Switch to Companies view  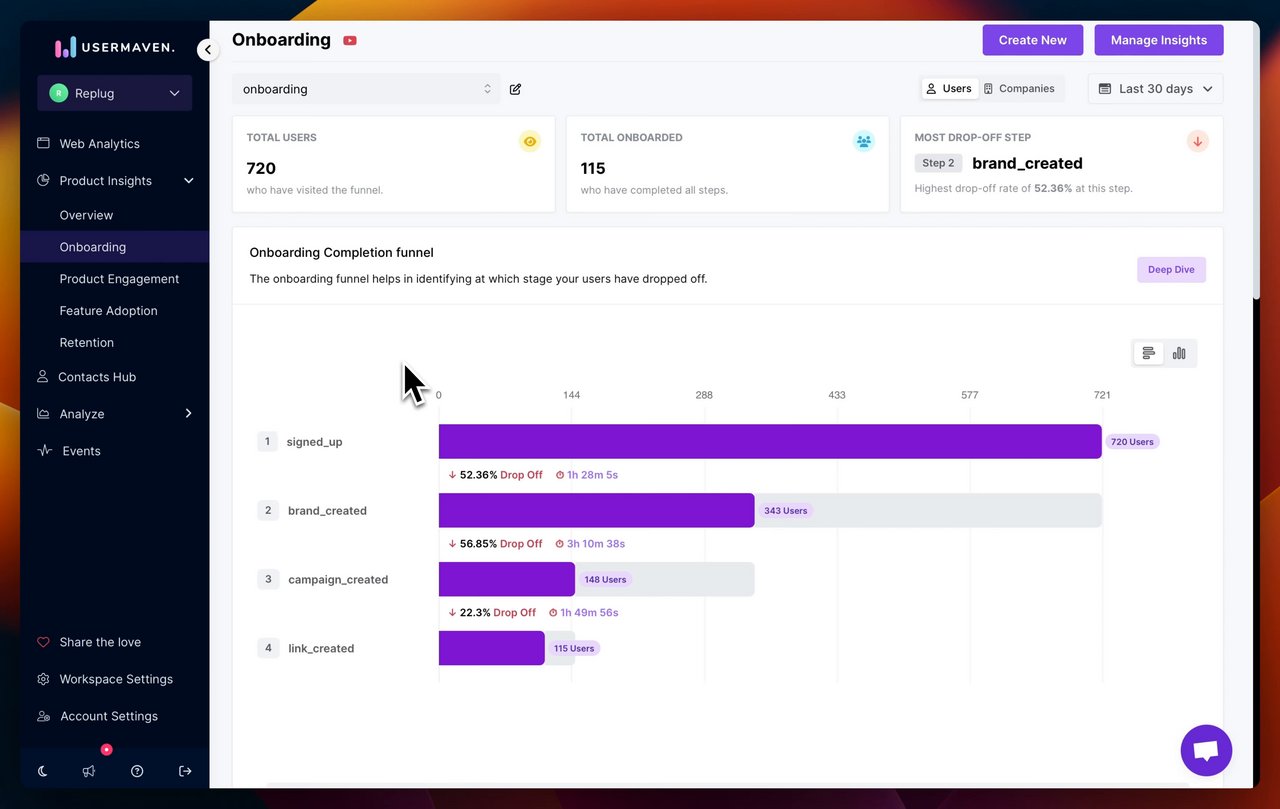point(1019,89)
